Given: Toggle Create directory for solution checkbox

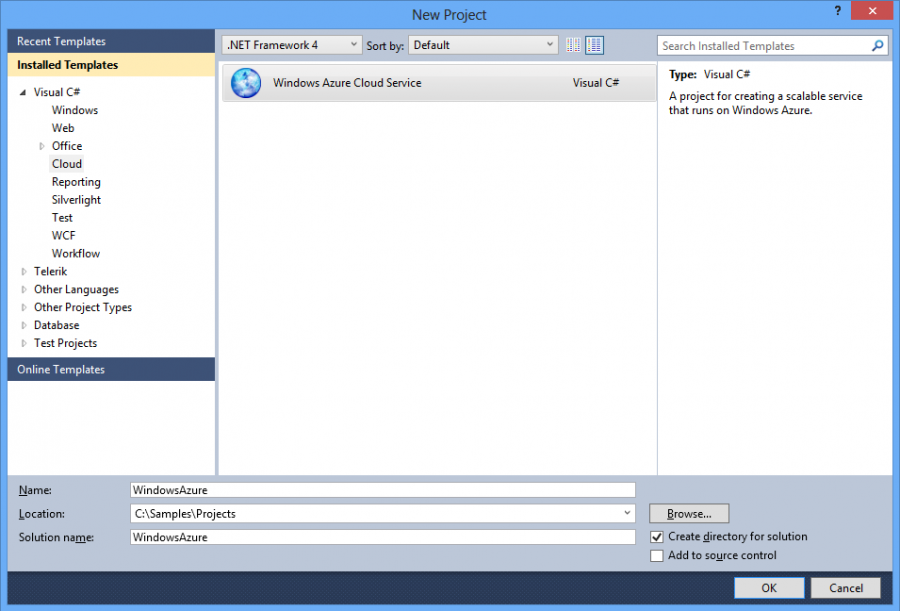Looking at the screenshot, I should click(657, 537).
